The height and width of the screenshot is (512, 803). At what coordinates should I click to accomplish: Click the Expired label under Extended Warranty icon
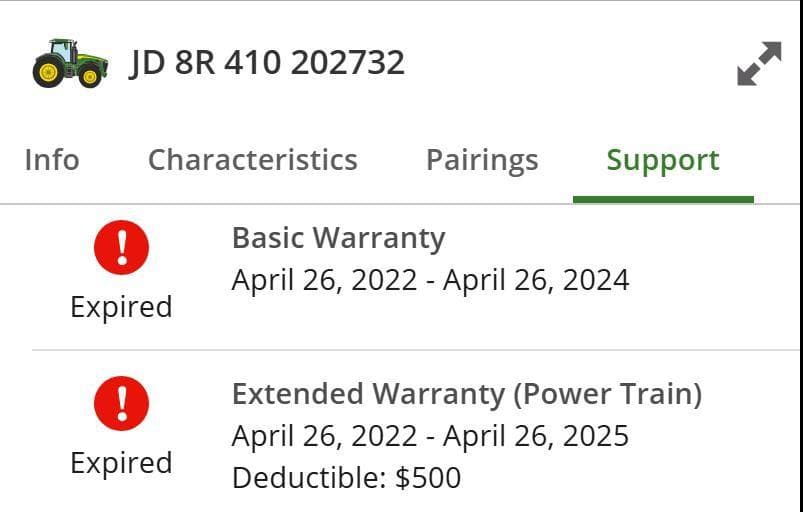point(121,462)
